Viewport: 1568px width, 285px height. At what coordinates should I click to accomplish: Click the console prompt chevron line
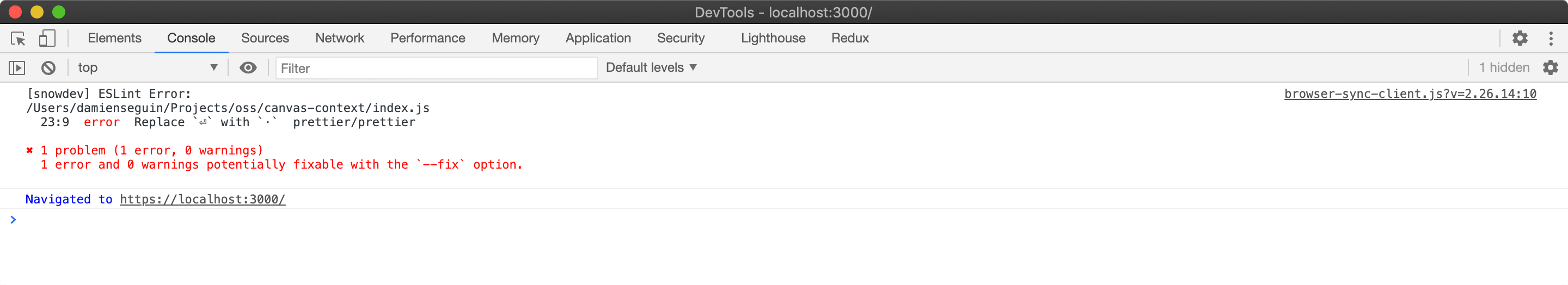point(784,220)
